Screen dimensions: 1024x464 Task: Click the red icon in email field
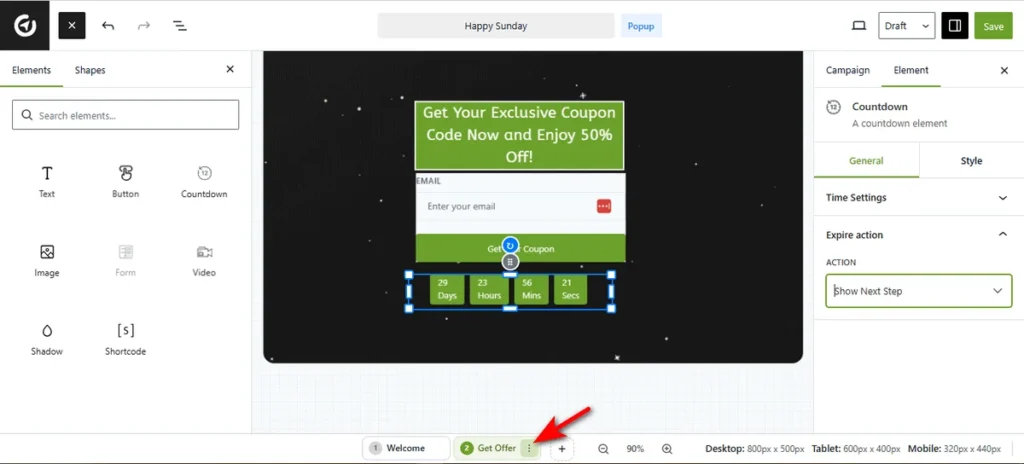(x=604, y=207)
